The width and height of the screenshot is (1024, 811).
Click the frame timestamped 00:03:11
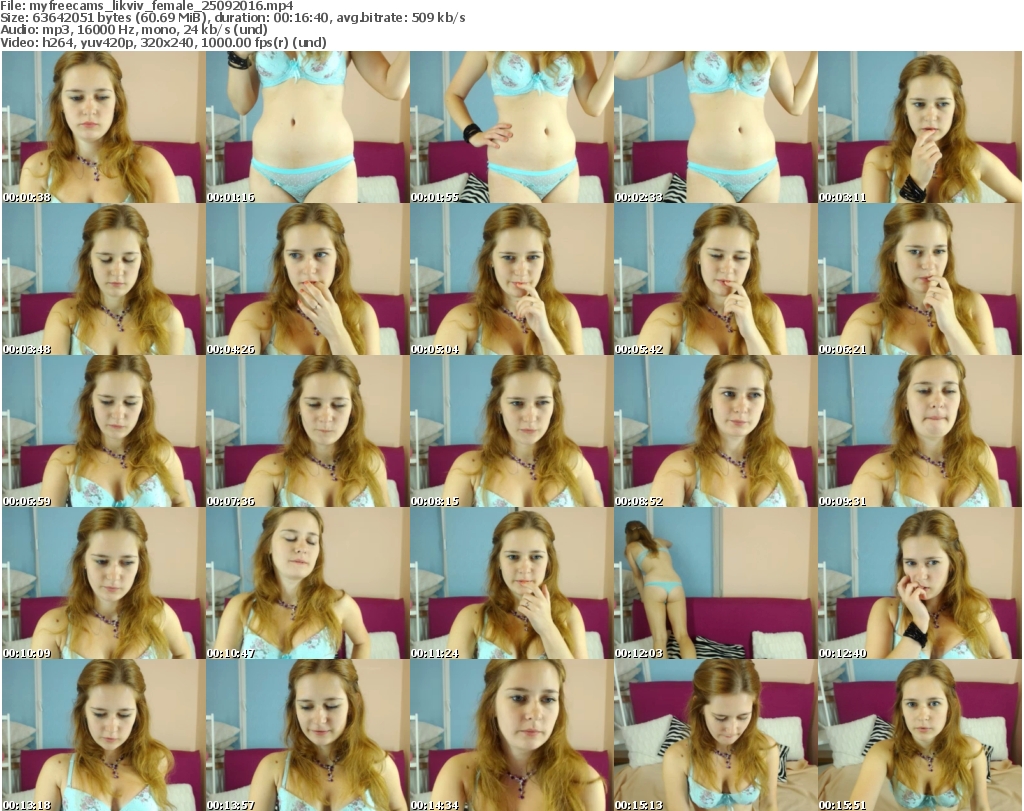[x=919, y=127]
